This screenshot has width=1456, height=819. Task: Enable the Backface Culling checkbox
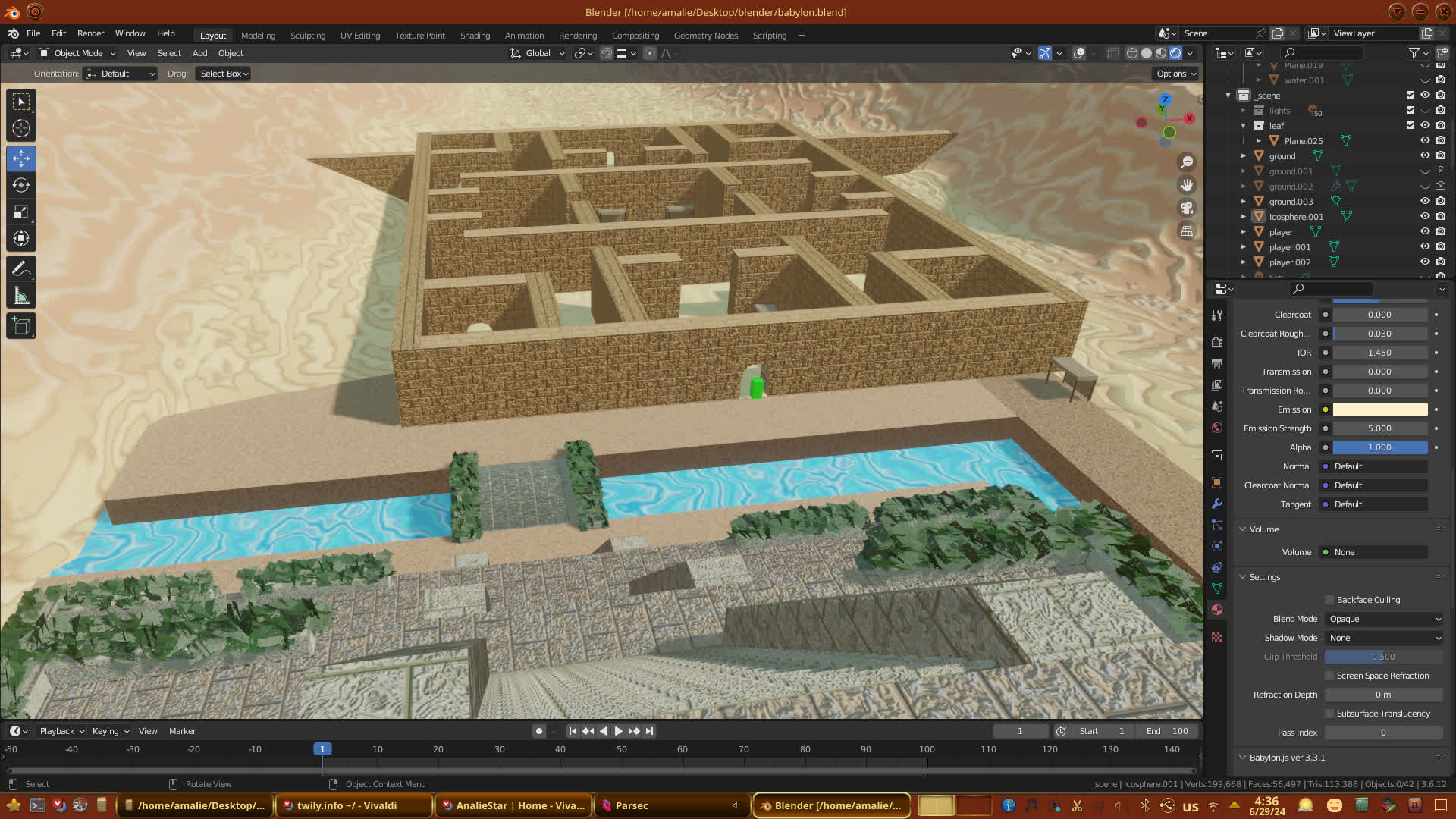pos(1329,600)
